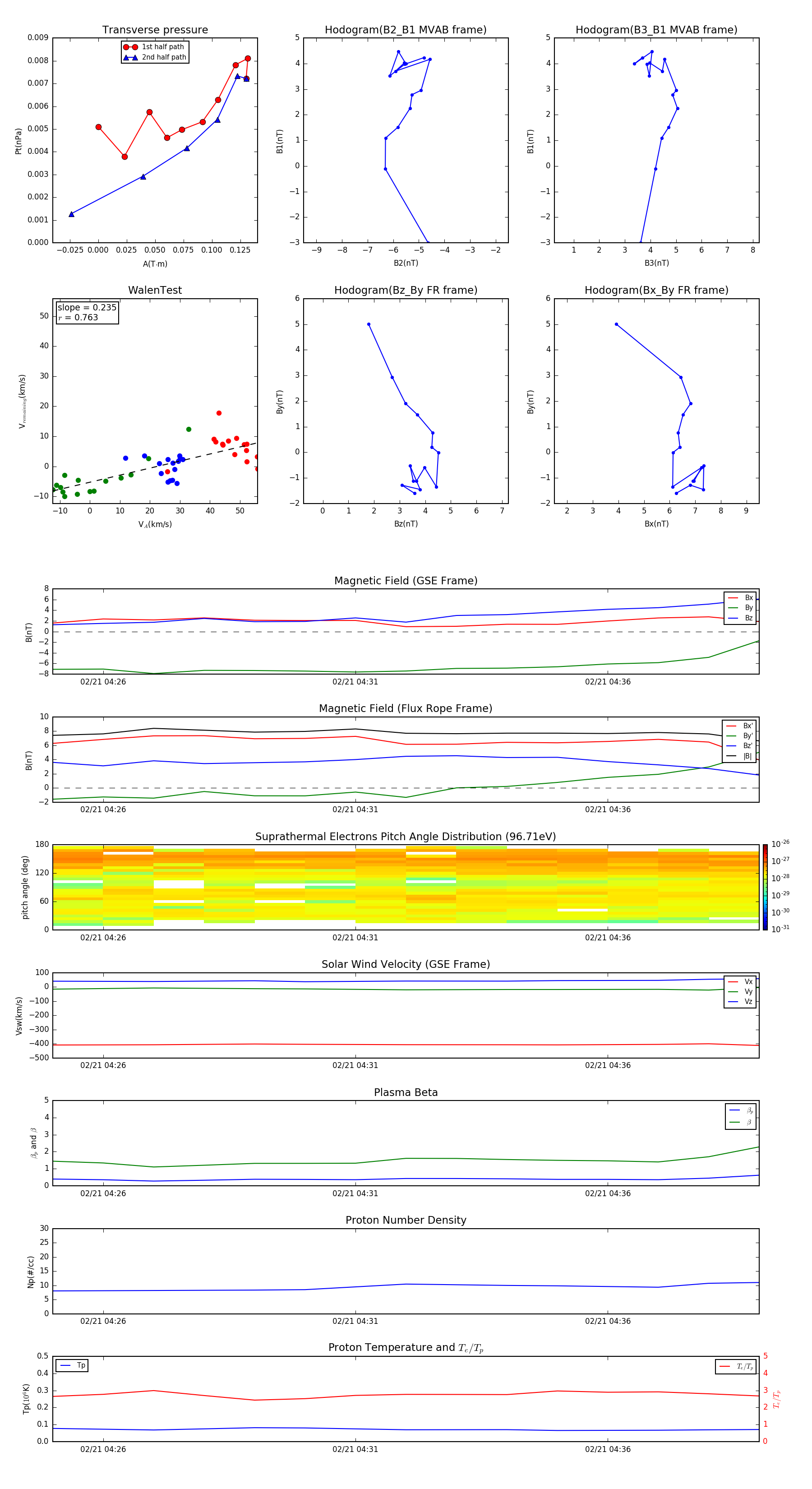
Task: Select the 'slope = 0.235' annotation
Action: tap(87, 308)
